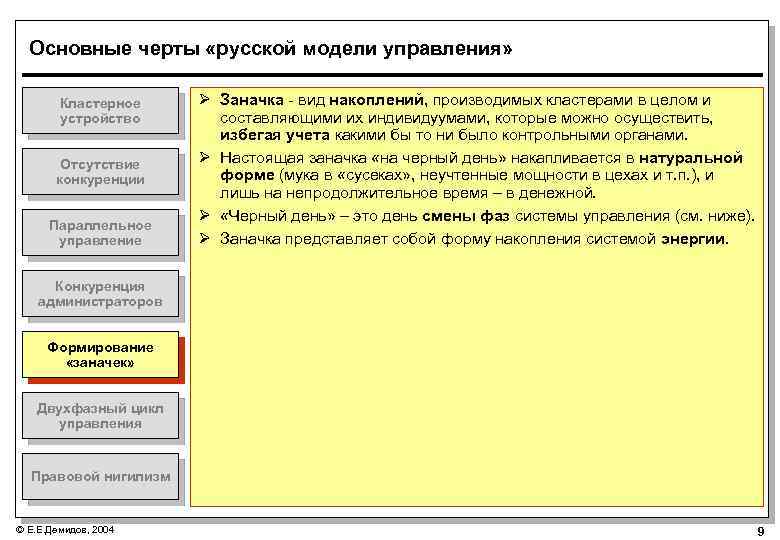Click the bullet arrow before 'Заначка - вид накоплений'
The height and width of the screenshot is (540, 780).
pyautogui.click(x=204, y=99)
